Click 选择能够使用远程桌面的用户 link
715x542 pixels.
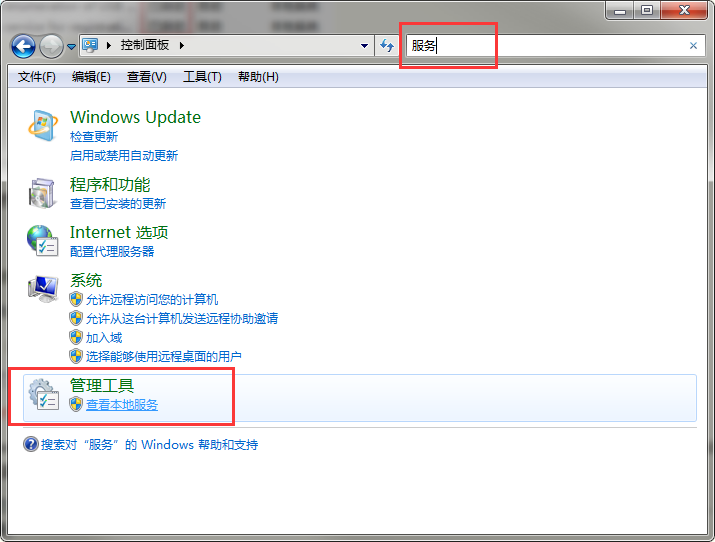point(164,356)
